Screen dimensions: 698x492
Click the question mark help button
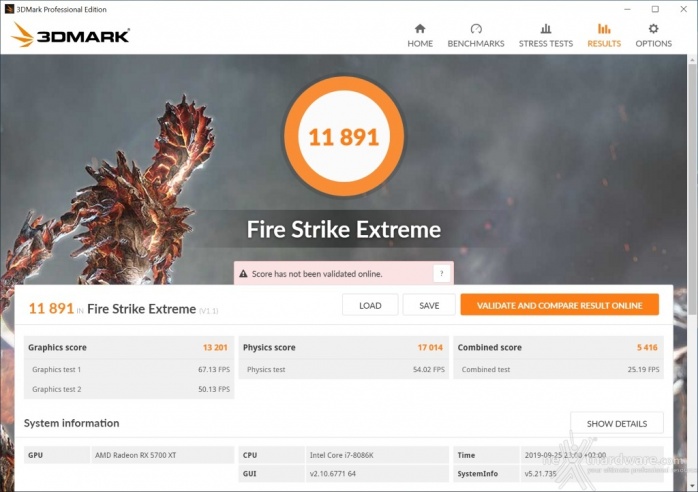tap(441, 273)
